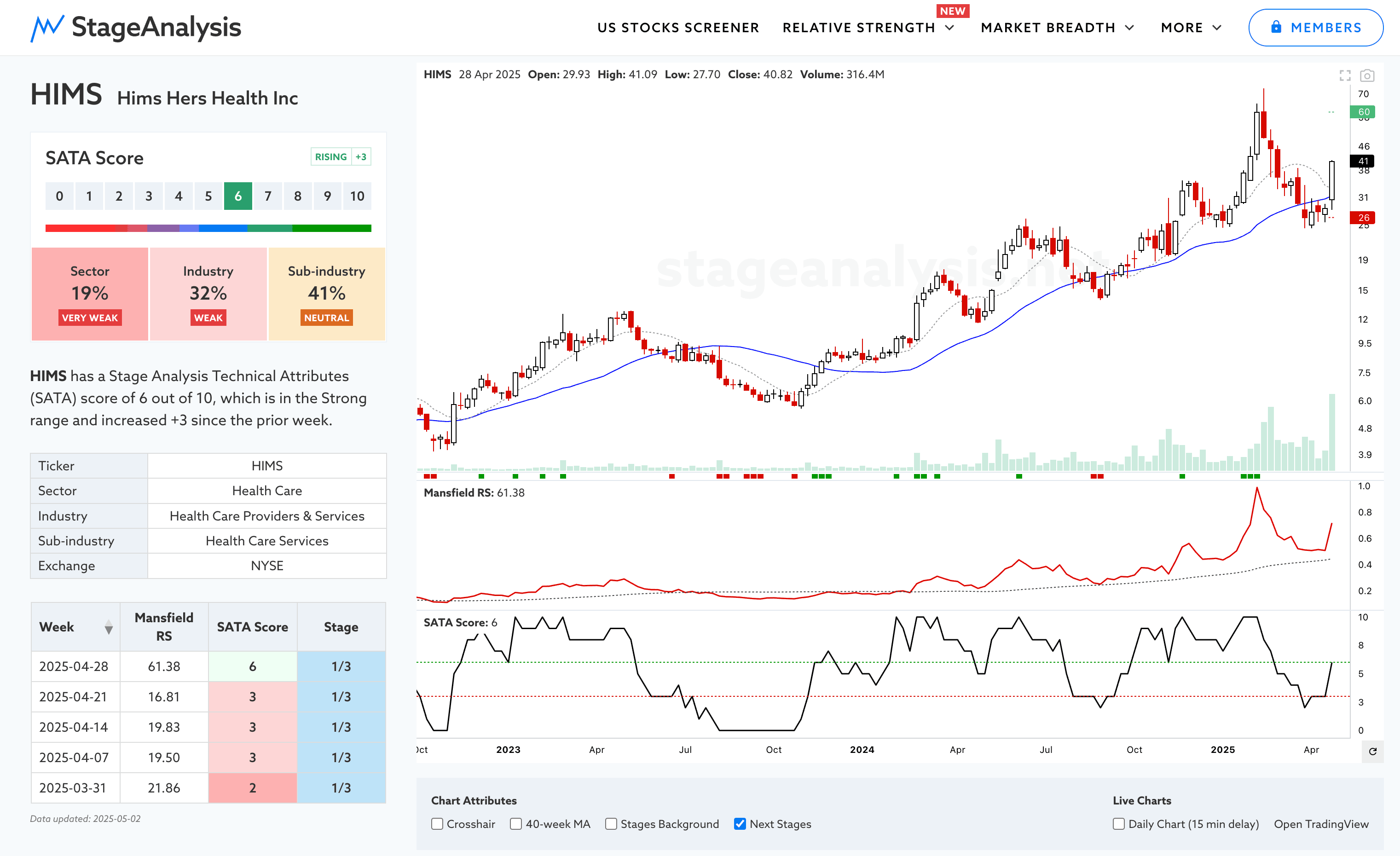
Task: Take chart snapshot with camera icon
Action: 1367,75
